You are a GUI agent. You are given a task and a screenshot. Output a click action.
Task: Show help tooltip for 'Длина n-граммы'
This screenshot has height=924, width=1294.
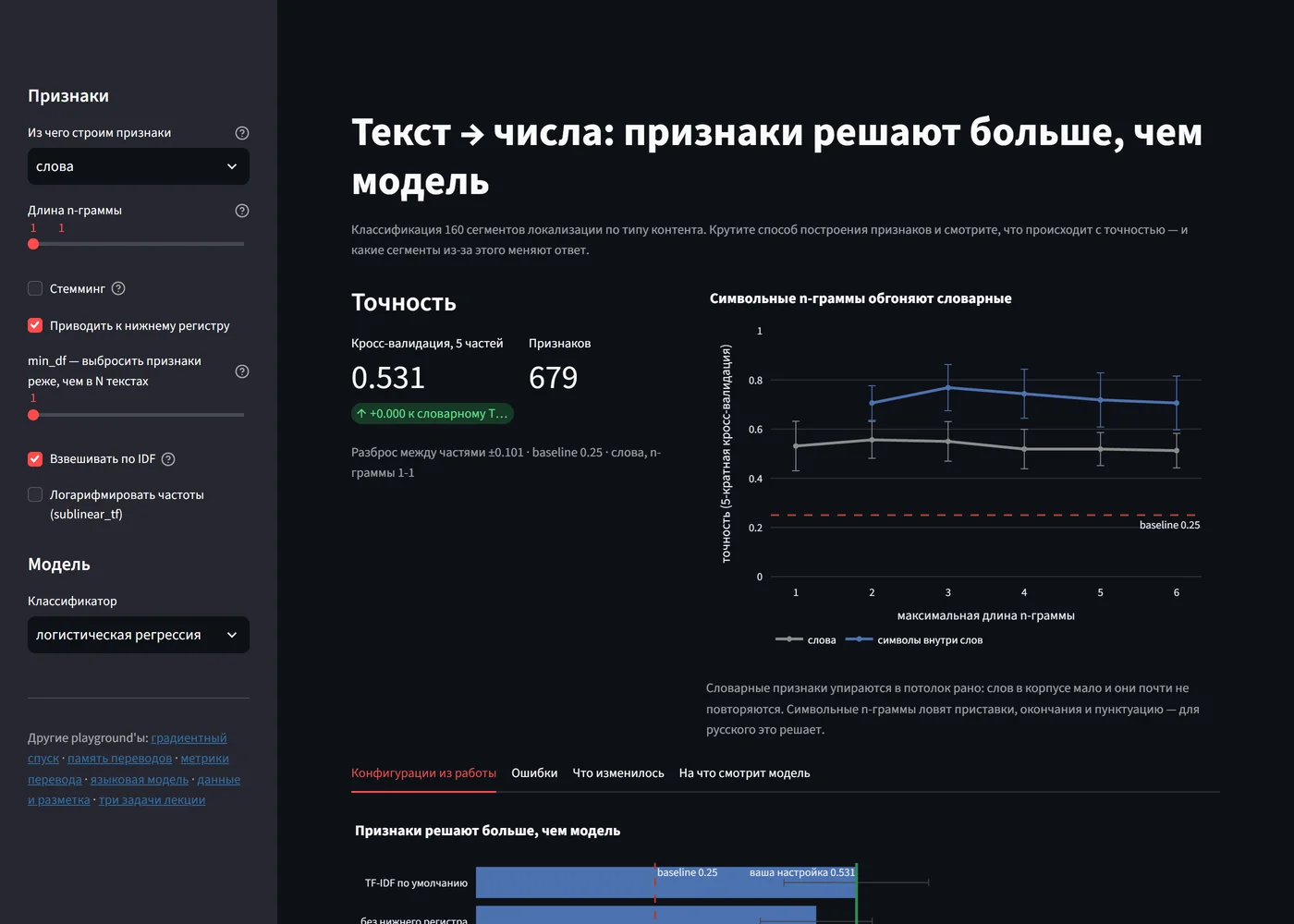pyautogui.click(x=242, y=211)
